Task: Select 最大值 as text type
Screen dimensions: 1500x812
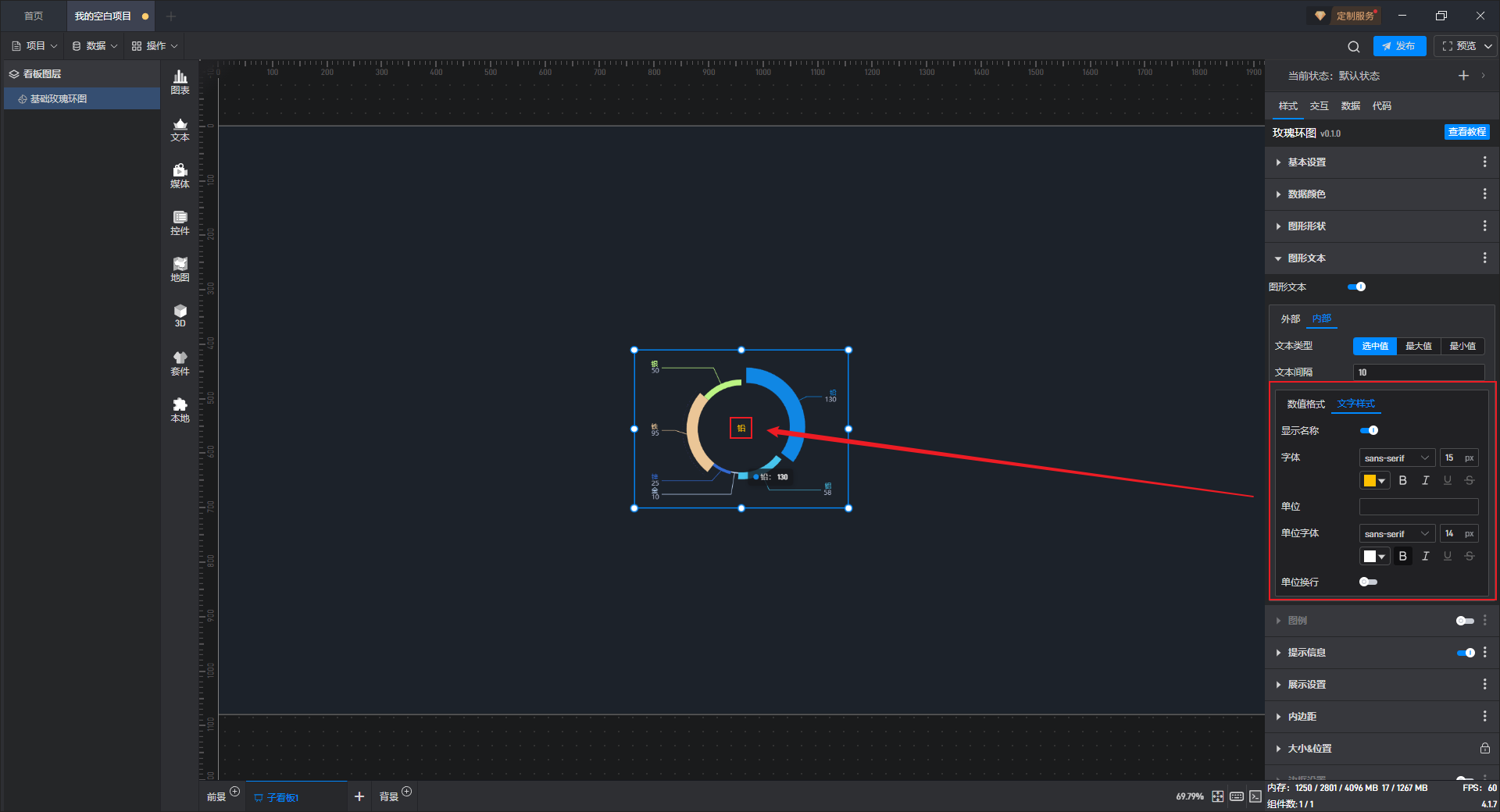Action: [1419, 346]
